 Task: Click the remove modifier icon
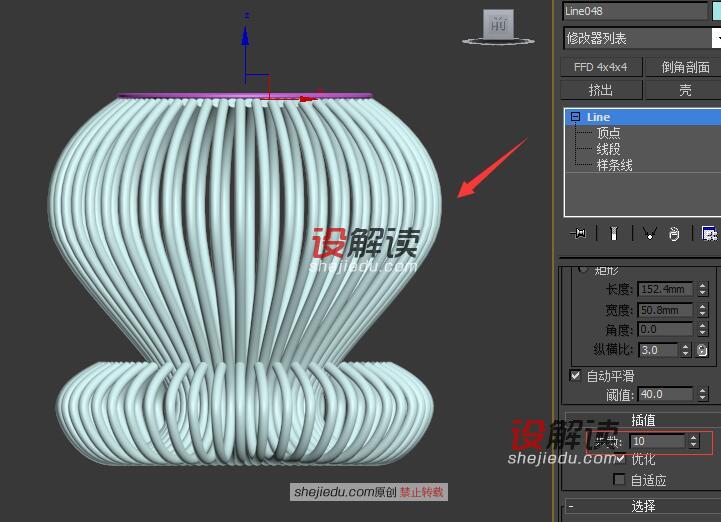click(675, 233)
